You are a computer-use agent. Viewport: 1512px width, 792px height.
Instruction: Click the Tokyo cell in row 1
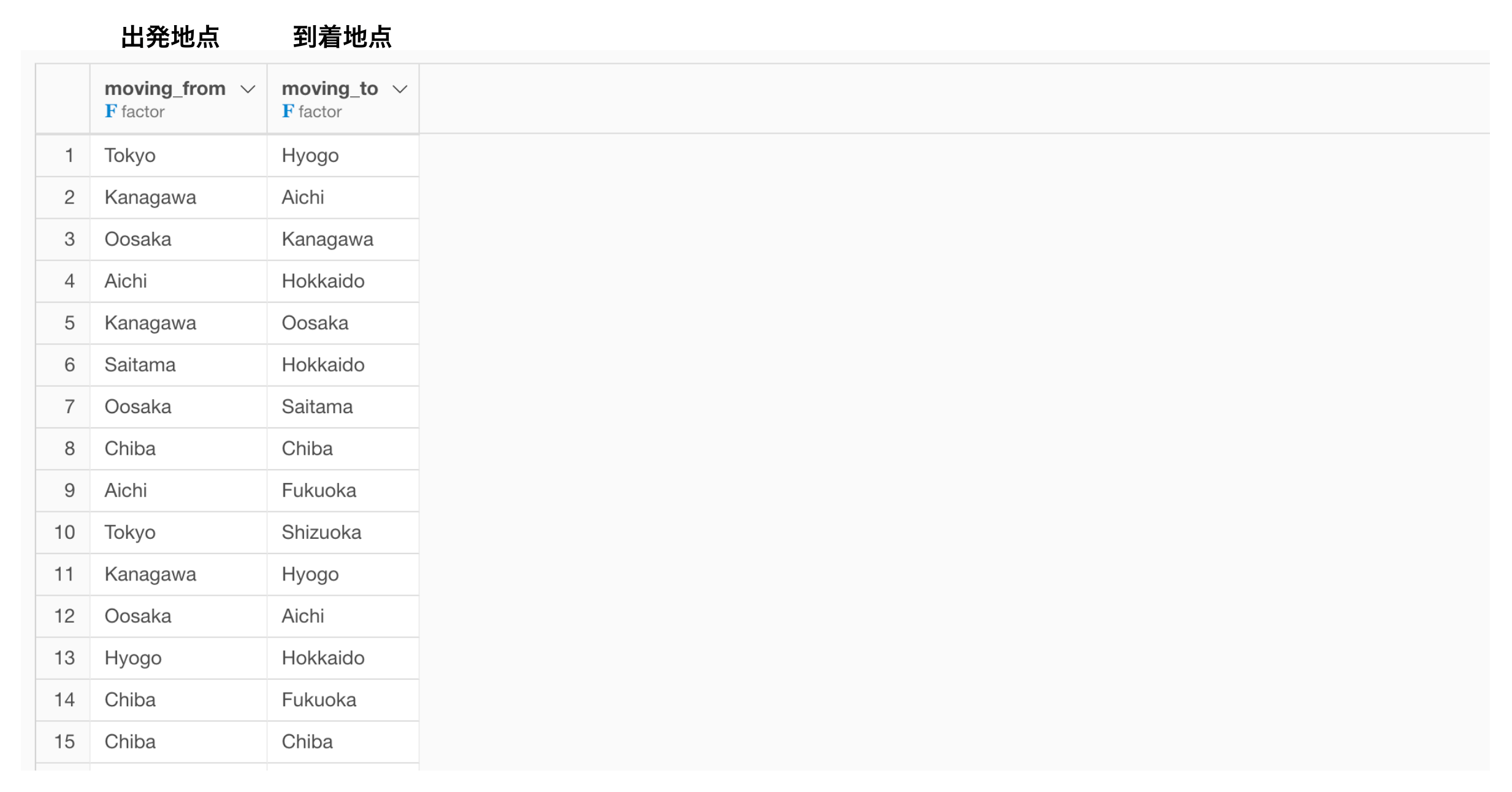[x=178, y=156]
